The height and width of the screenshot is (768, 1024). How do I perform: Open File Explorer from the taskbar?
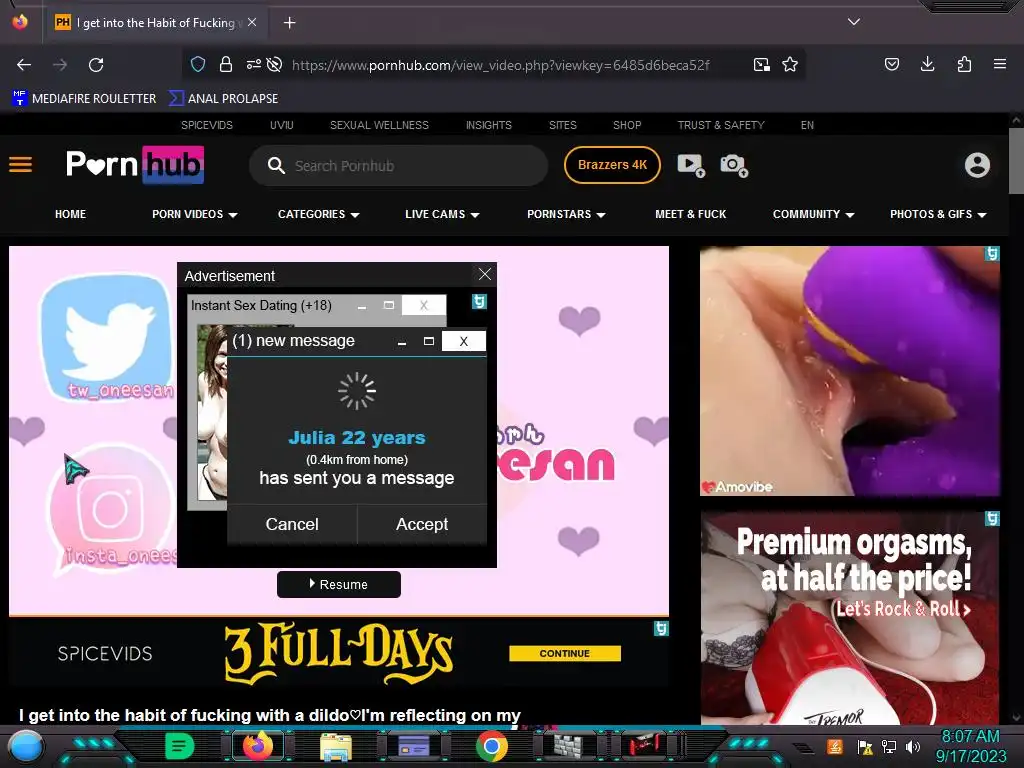(336, 747)
